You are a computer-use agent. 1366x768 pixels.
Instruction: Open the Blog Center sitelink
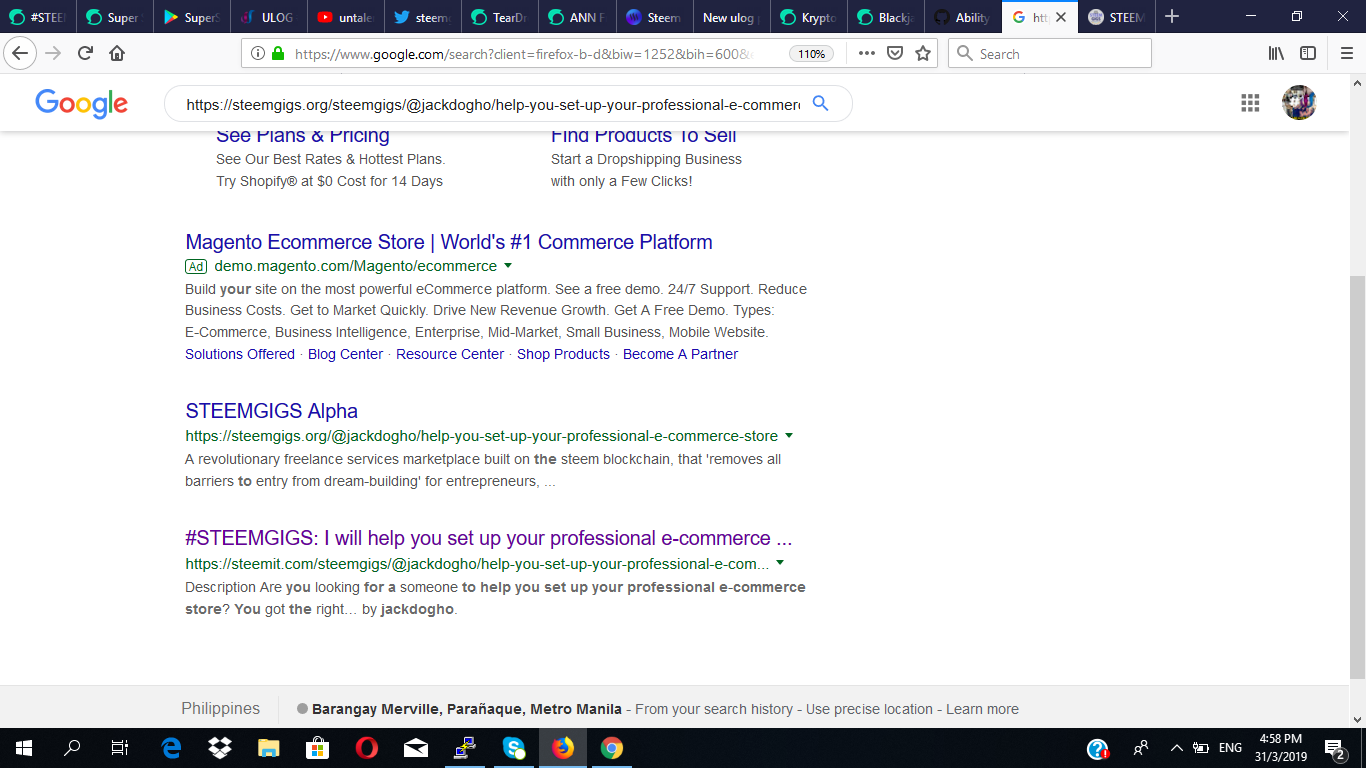point(345,354)
